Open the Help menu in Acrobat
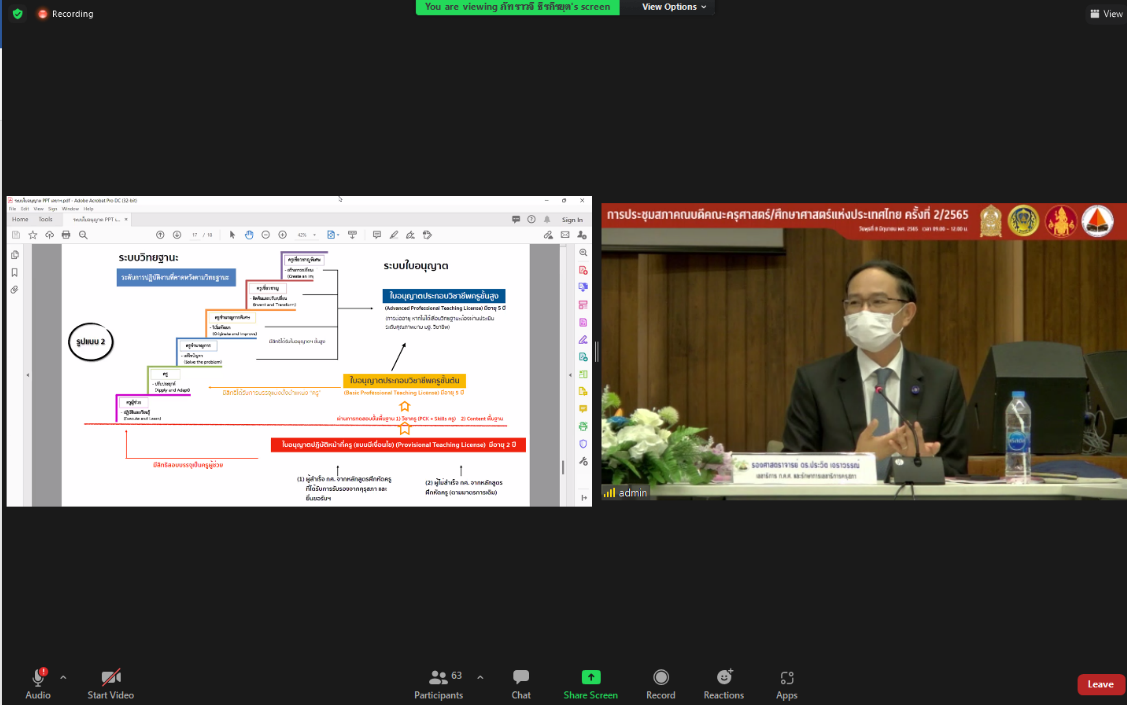1127x705 pixels. (x=88, y=208)
